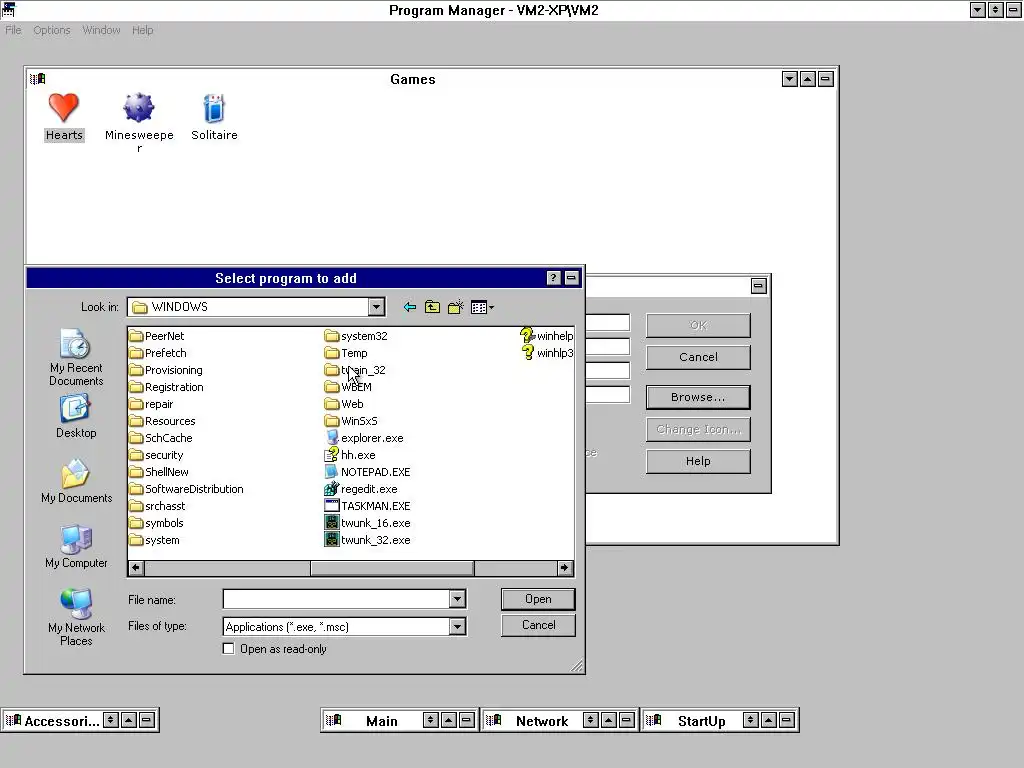Select the SchCache folder
Image resolution: width=1024 pixels, height=768 pixels.
click(161, 438)
